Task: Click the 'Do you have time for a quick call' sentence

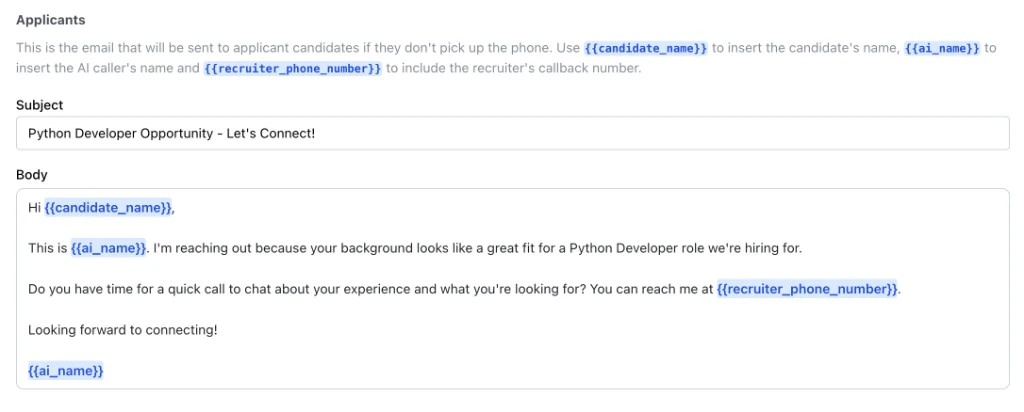Action: click(308, 289)
